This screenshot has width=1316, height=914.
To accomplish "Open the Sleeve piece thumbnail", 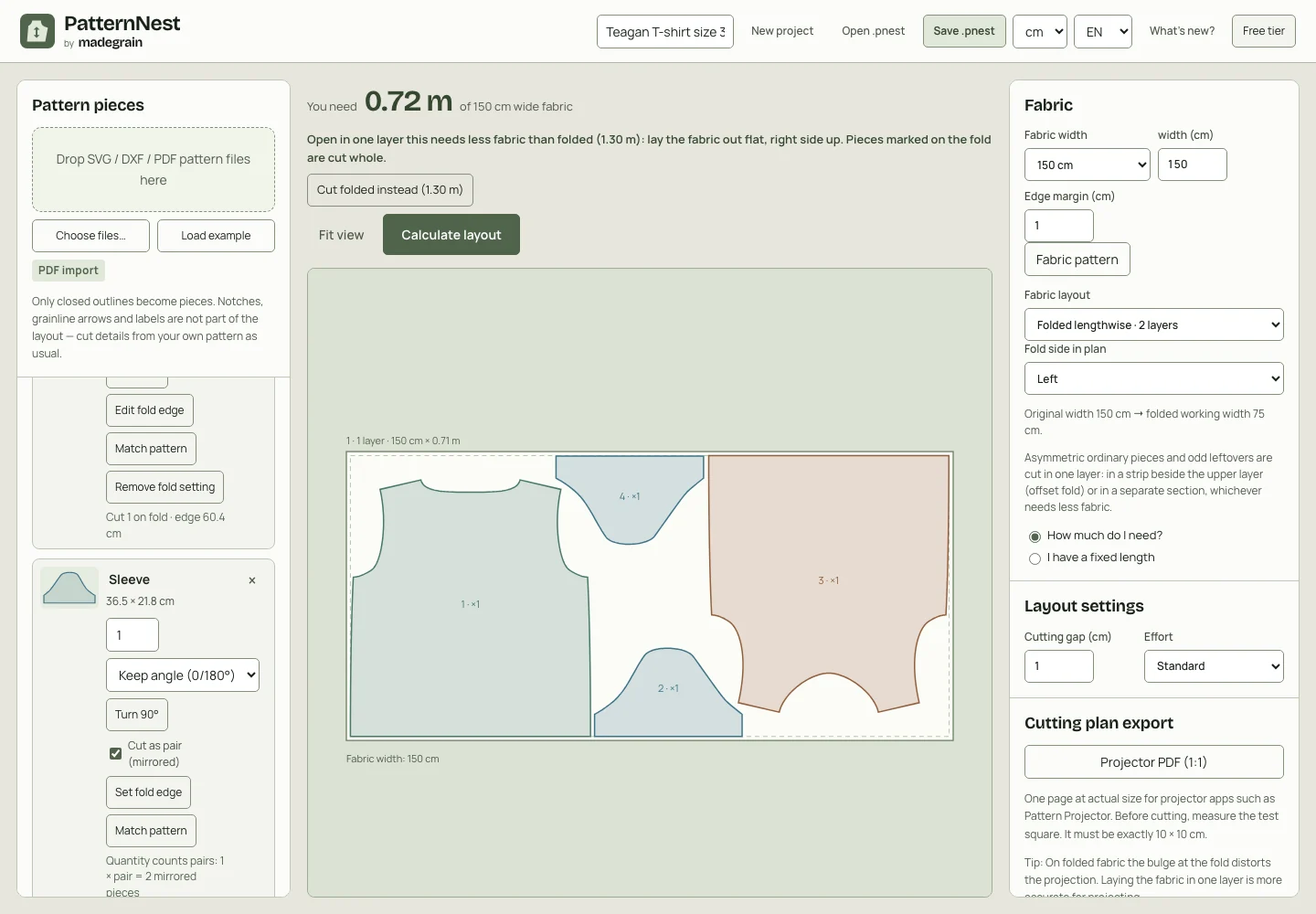I will tap(69, 588).
